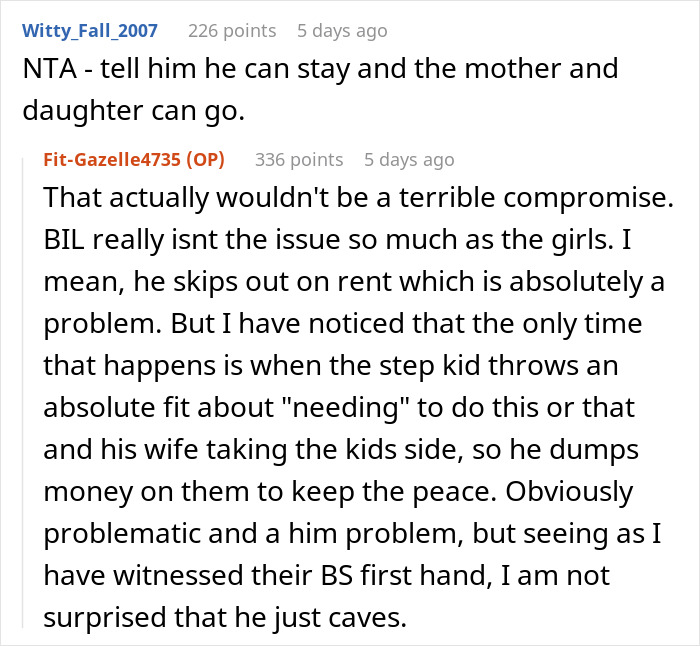Open timestamp permalink on Fit-Gazelle4735's reply

[x=409, y=159]
